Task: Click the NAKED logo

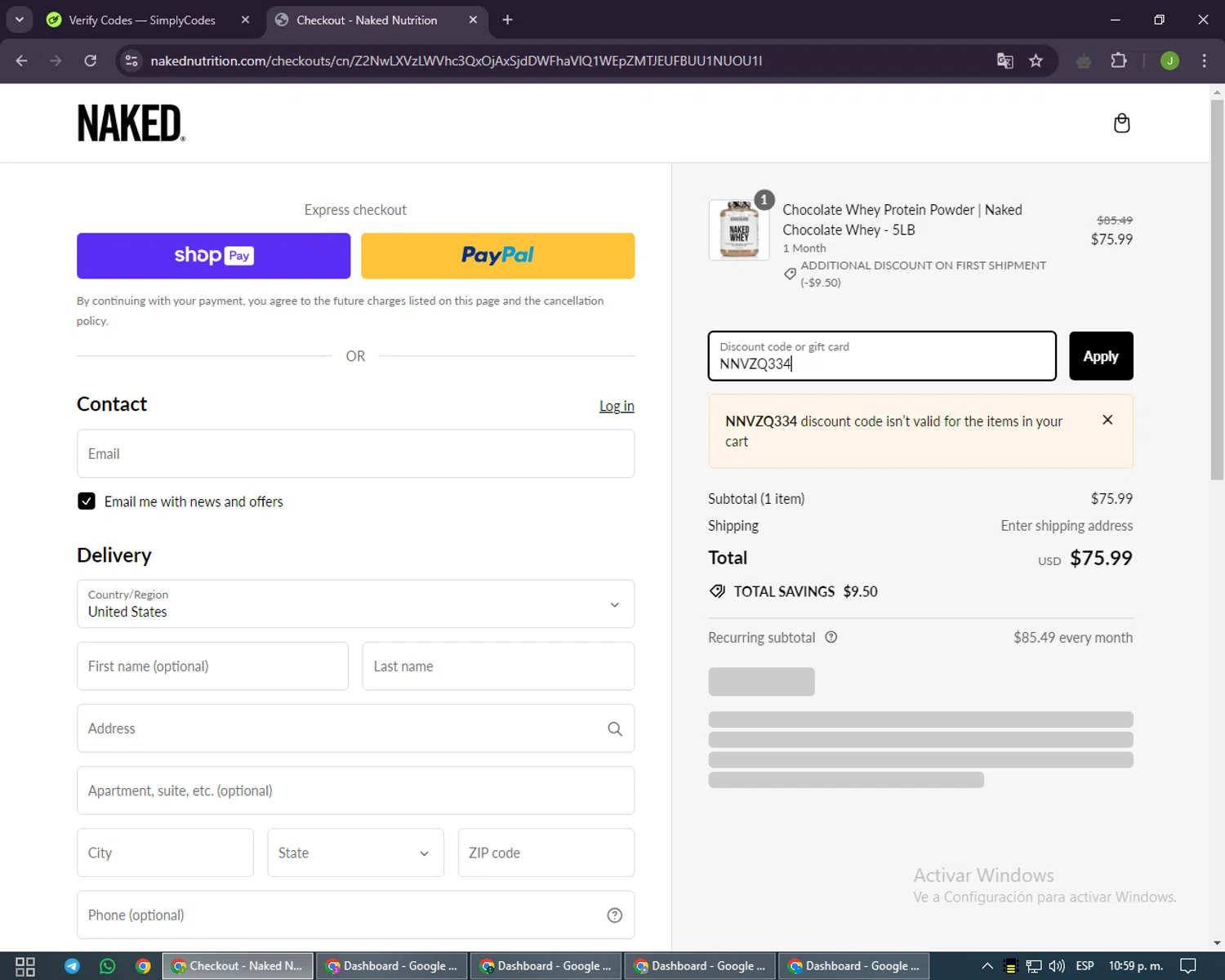Action: [131, 123]
